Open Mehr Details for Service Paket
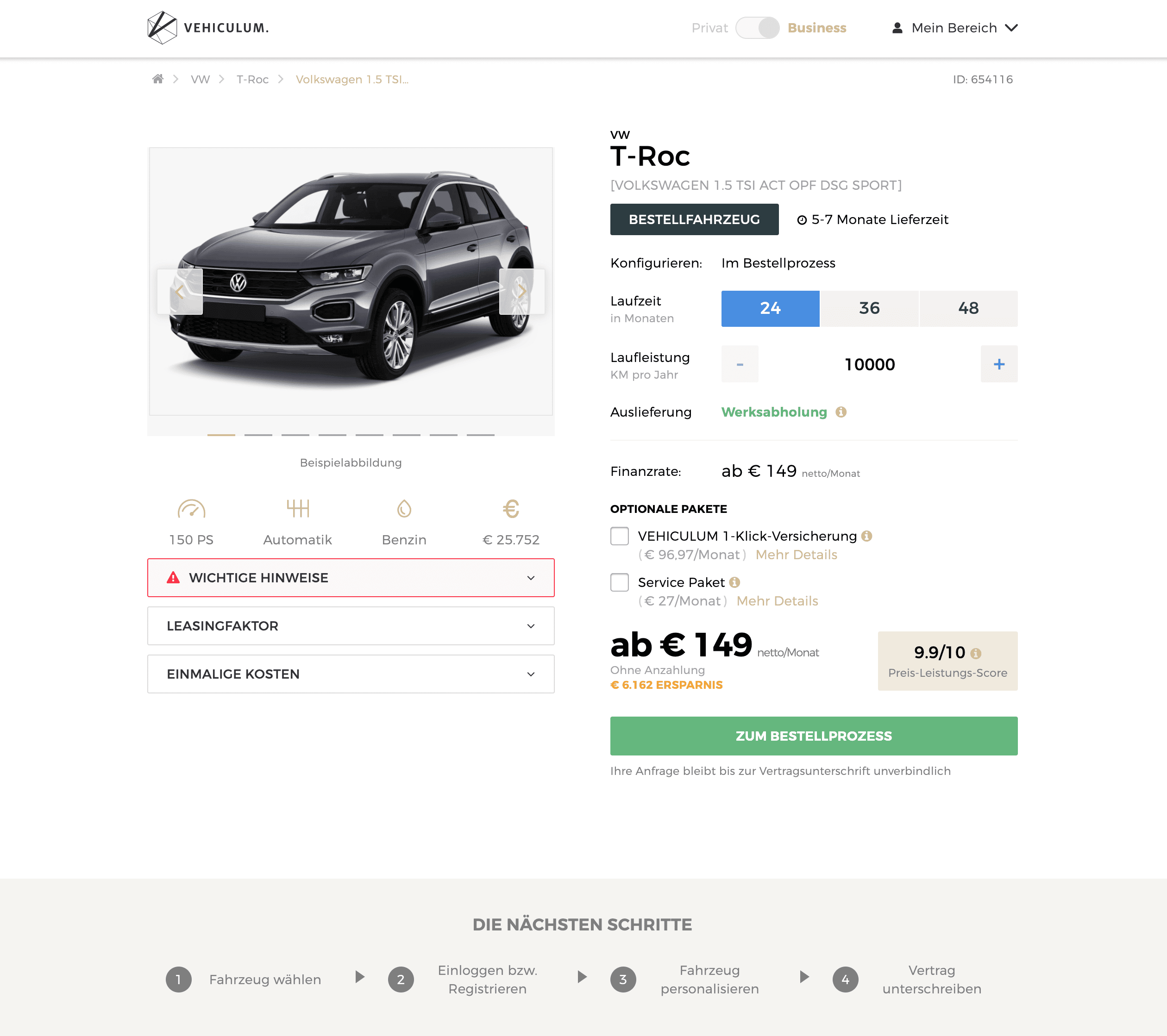 pyautogui.click(x=777, y=600)
